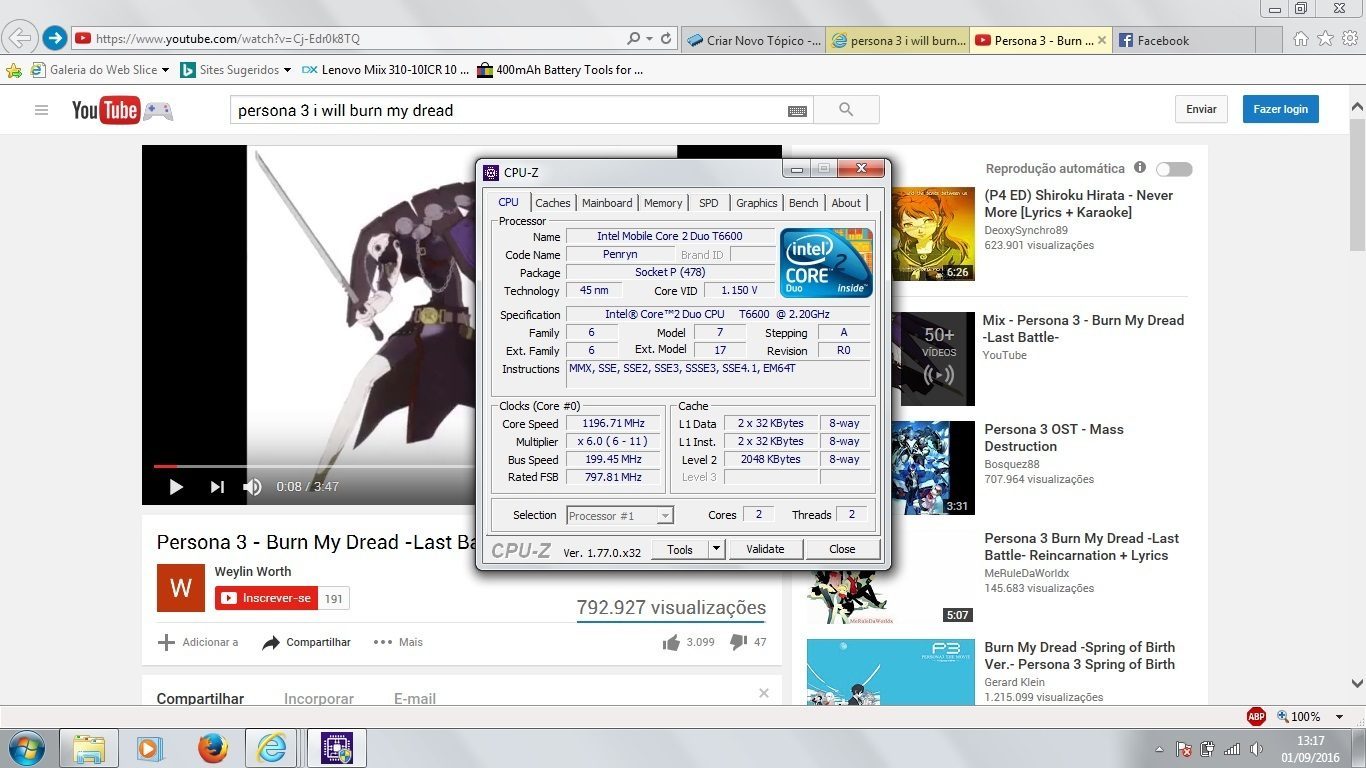Image resolution: width=1366 pixels, height=768 pixels.
Task: Launch Firefox from taskbar
Action: point(211,748)
